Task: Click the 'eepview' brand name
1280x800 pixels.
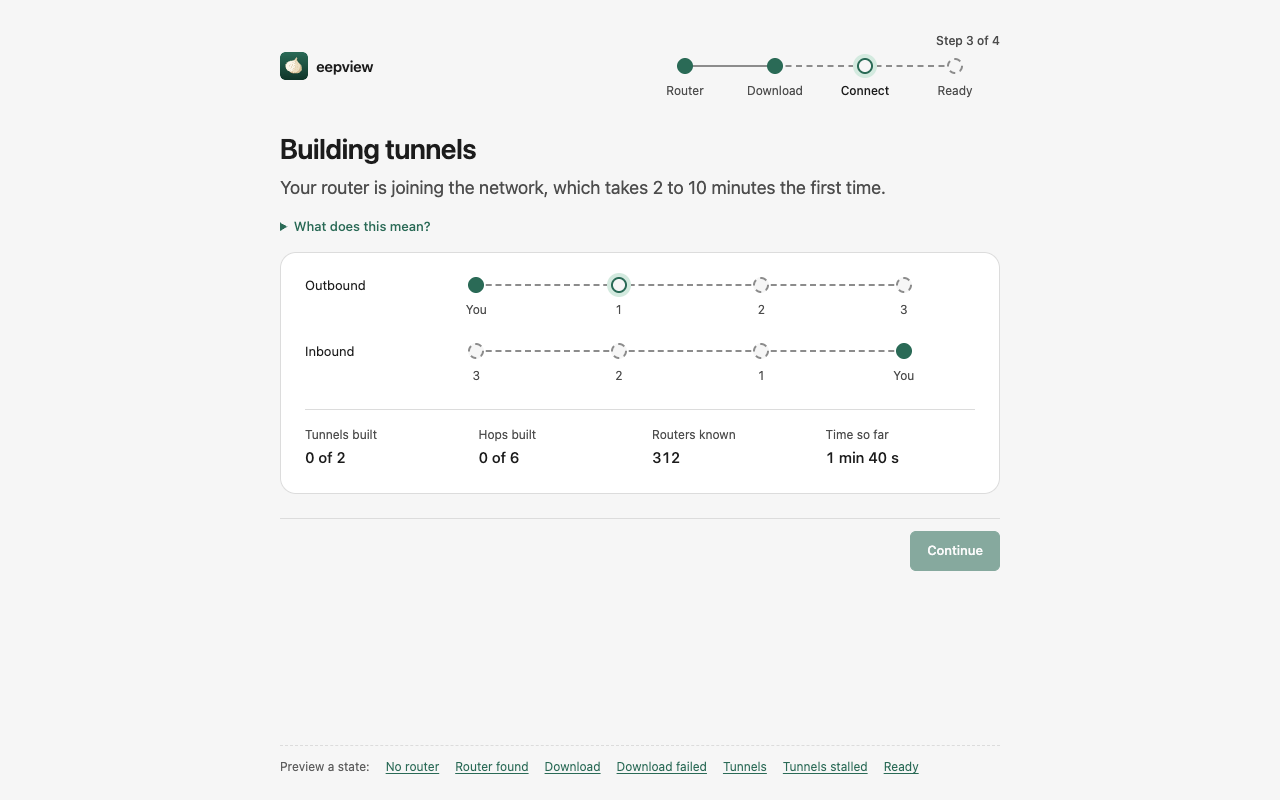Action: tap(345, 67)
